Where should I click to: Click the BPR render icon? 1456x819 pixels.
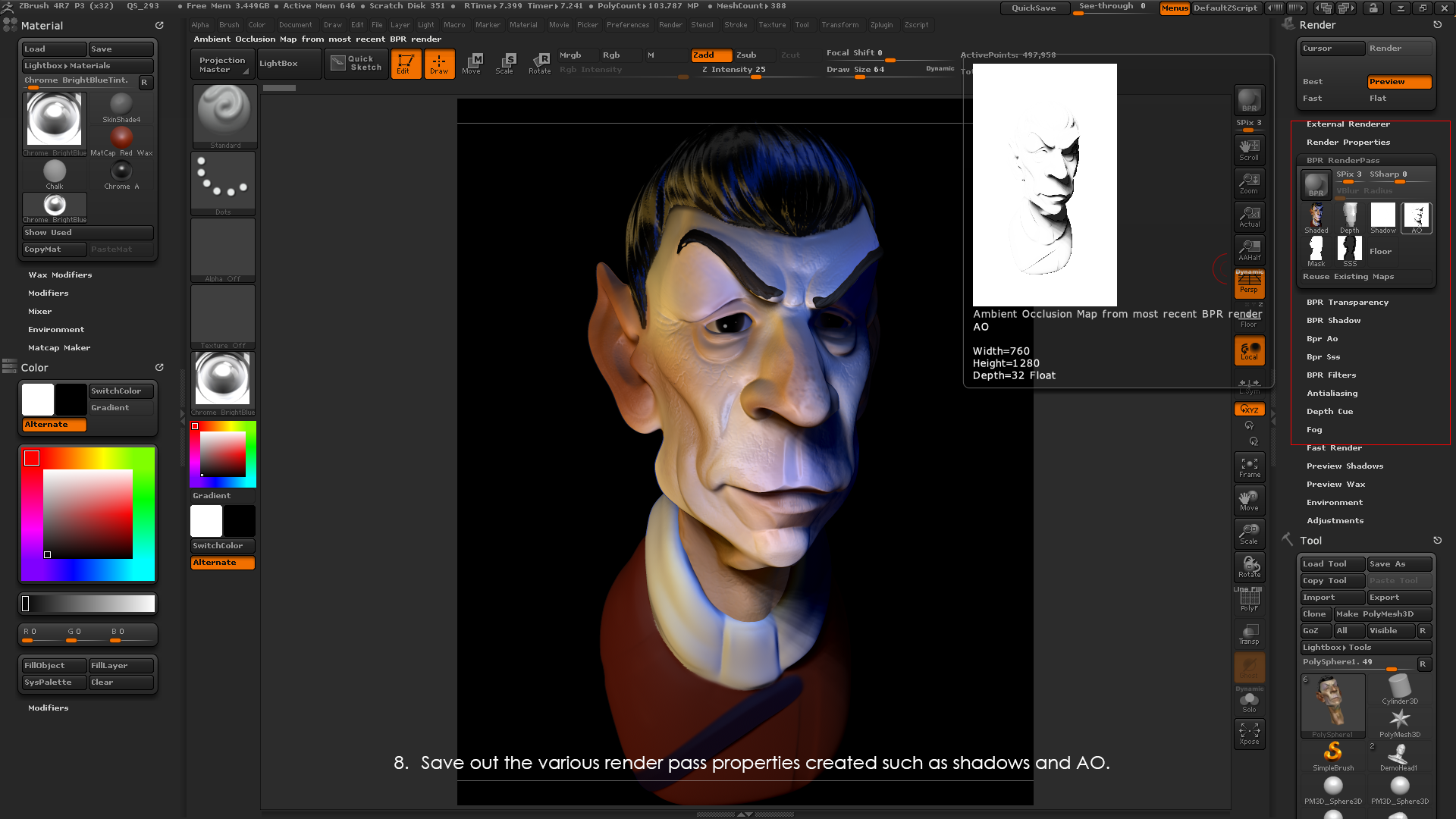1249,99
